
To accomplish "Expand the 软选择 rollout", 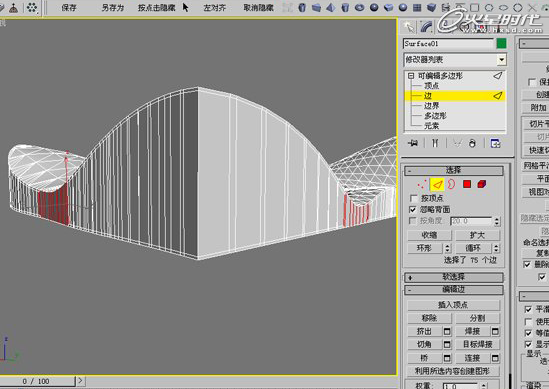I will point(454,277).
